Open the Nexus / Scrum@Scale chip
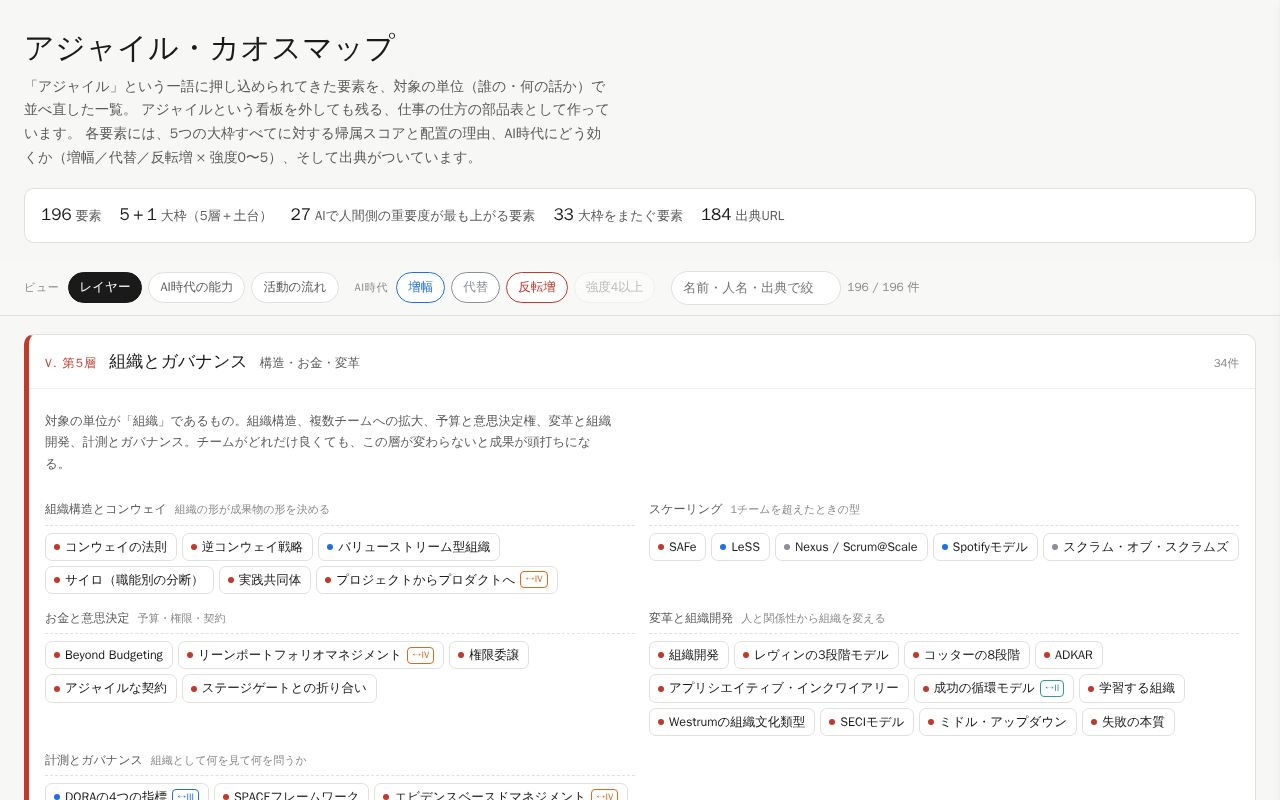Image resolution: width=1280 pixels, height=800 pixels. coord(851,547)
